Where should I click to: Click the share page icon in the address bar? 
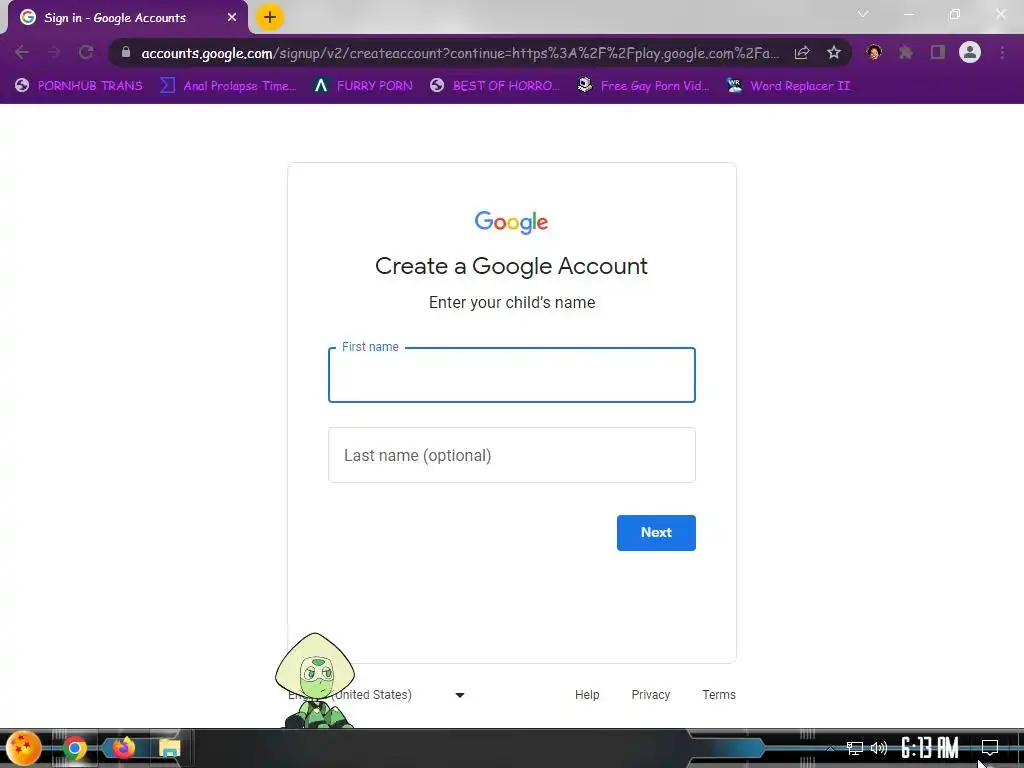click(802, 53)
